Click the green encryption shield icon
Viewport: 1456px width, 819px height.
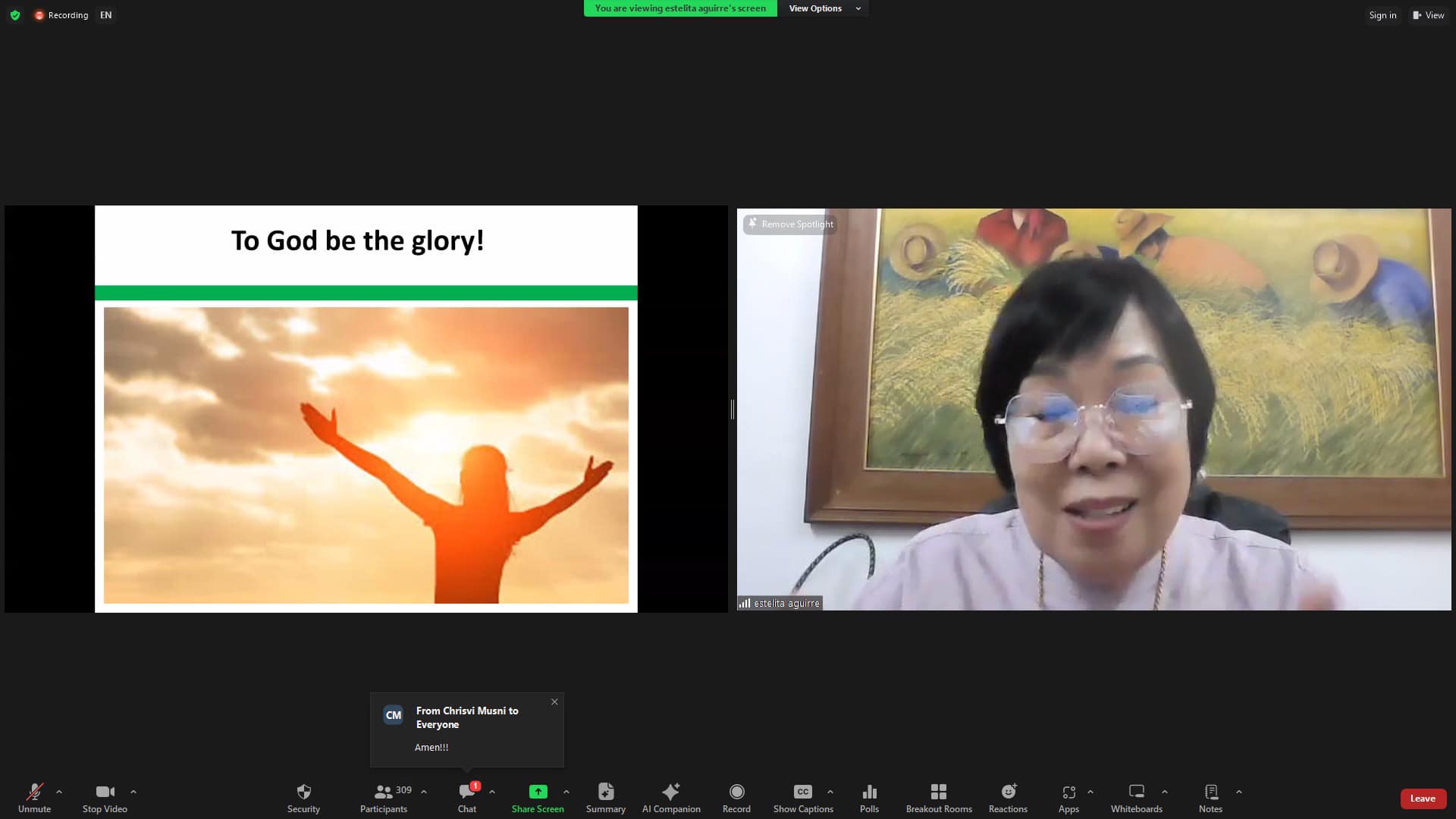15,15
